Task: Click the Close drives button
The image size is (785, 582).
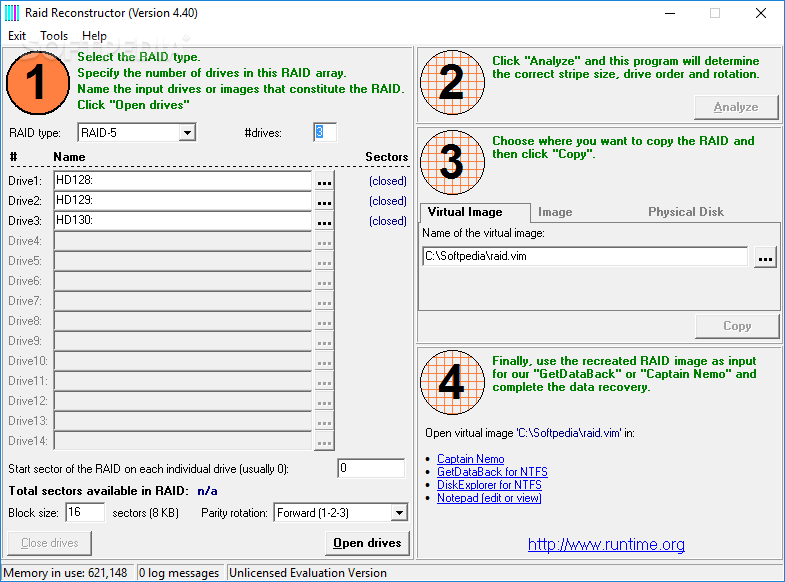Action: tap(50, 543)
